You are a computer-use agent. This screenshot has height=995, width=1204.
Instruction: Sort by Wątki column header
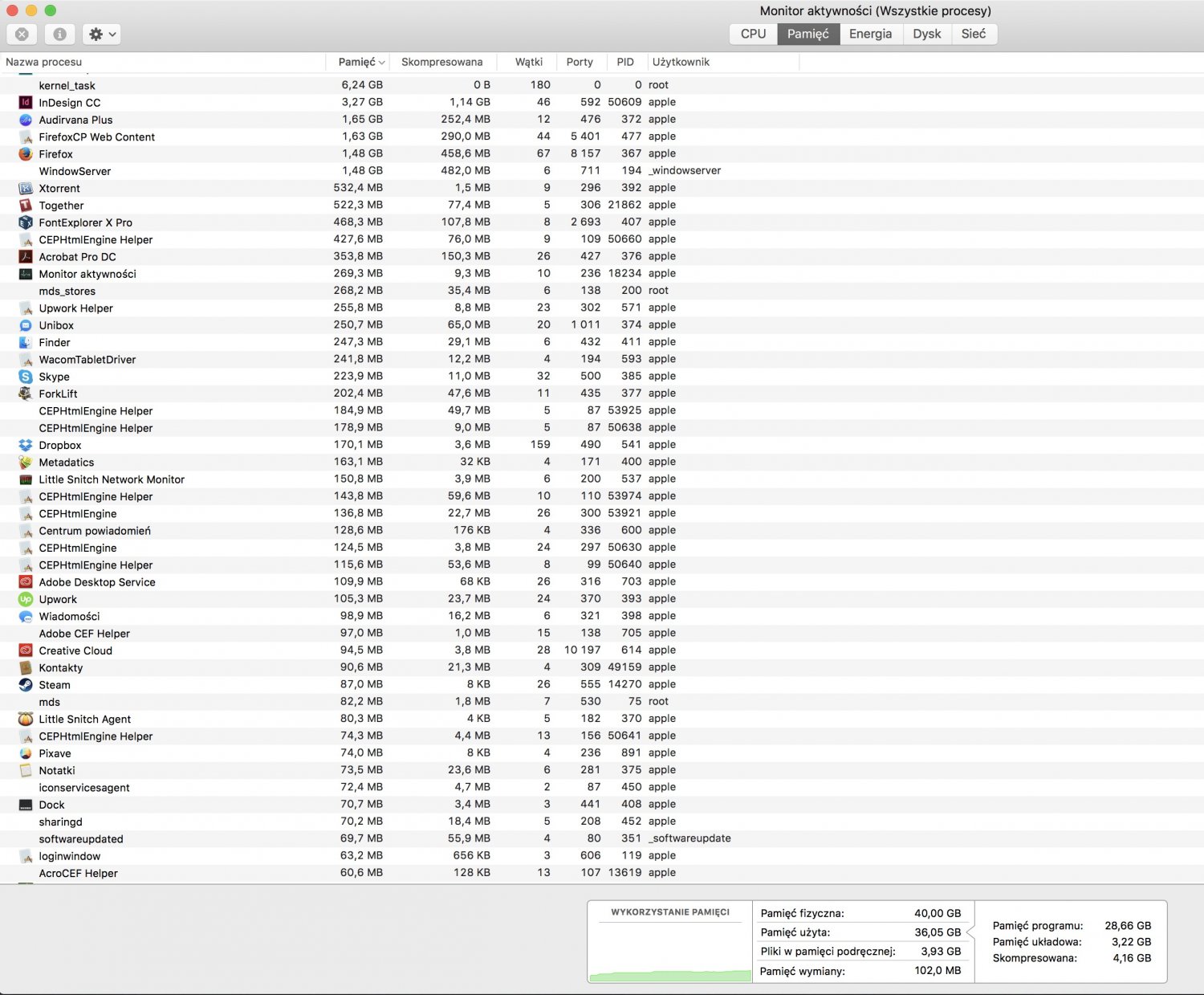529,62
